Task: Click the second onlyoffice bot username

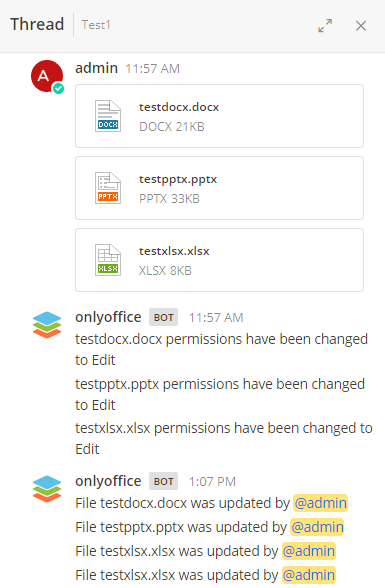Action: pos(108,481)
